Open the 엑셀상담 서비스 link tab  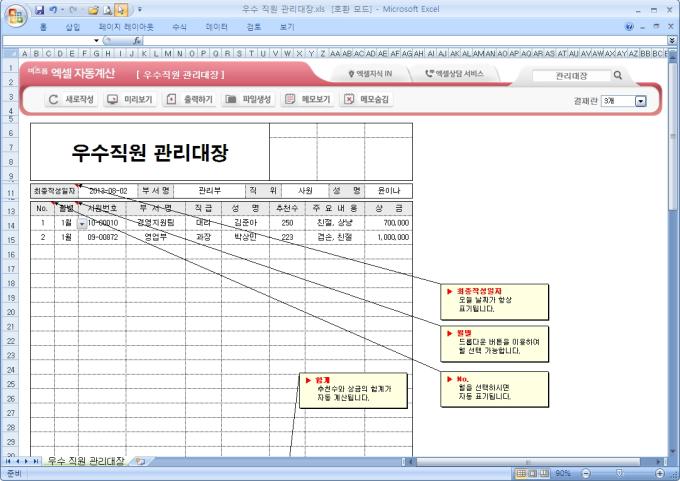pyautogui.click(x=454, y=74)
